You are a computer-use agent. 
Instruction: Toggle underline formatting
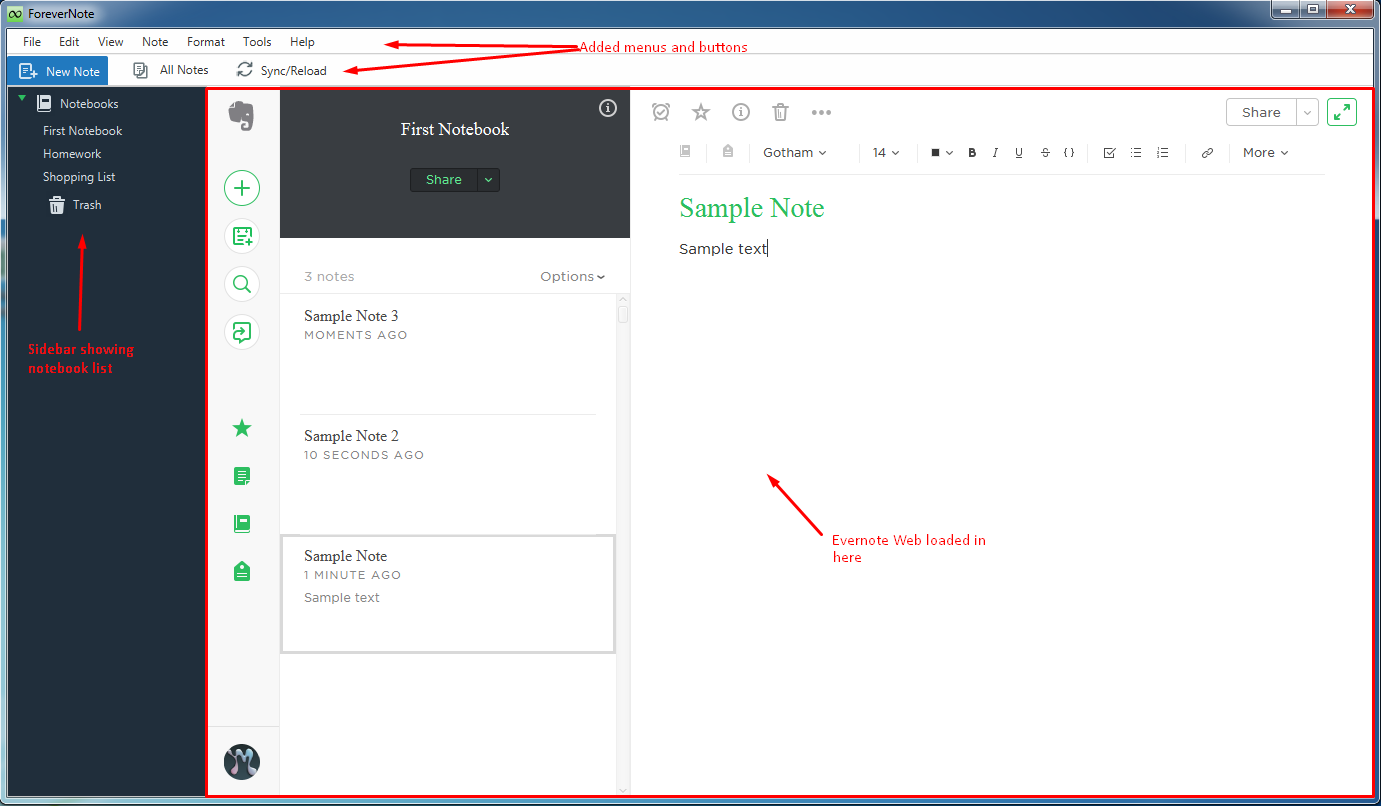(x=1018, y=152)
